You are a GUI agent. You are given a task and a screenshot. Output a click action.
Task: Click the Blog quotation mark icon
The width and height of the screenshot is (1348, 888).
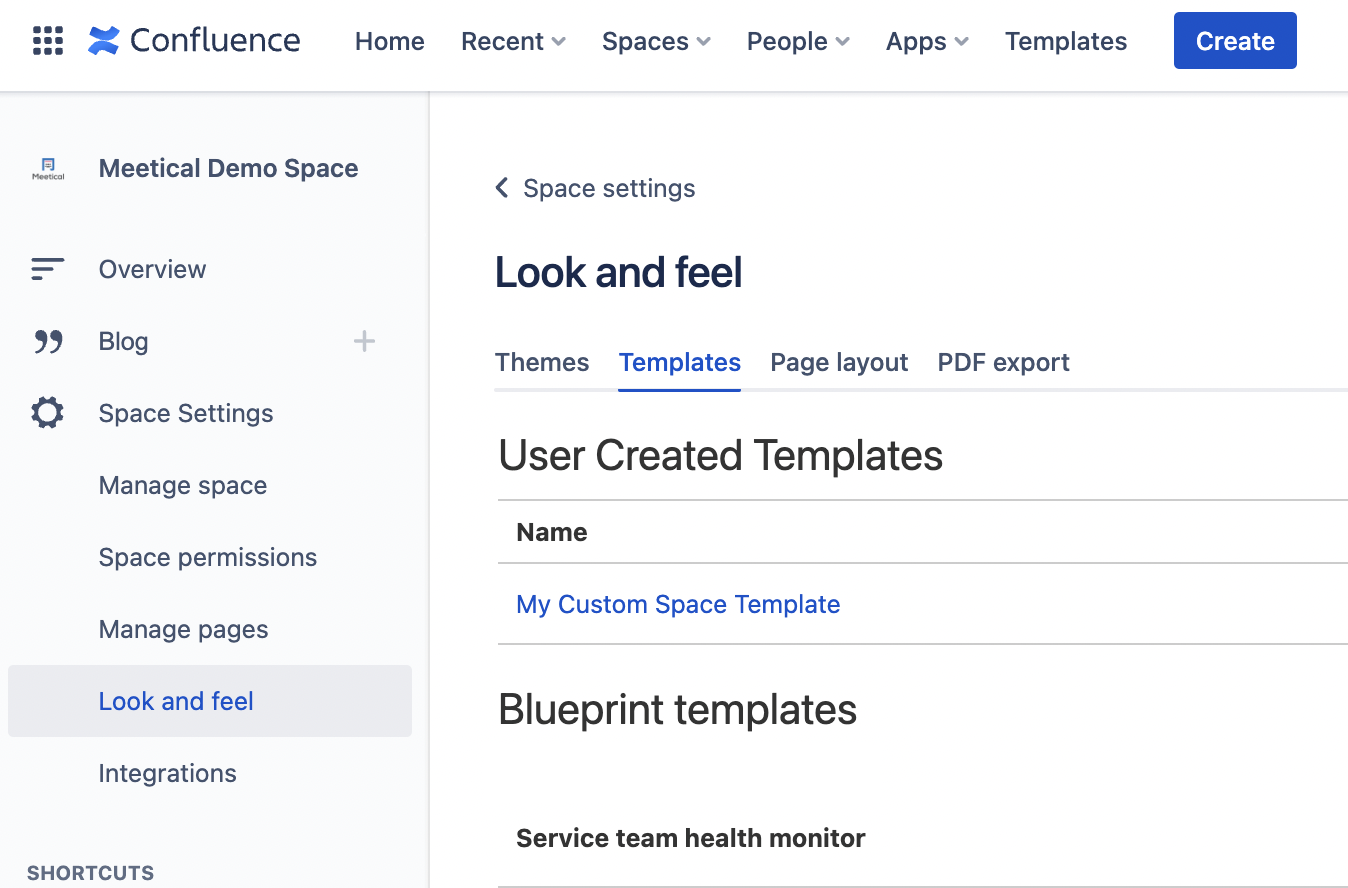point(48,342)
